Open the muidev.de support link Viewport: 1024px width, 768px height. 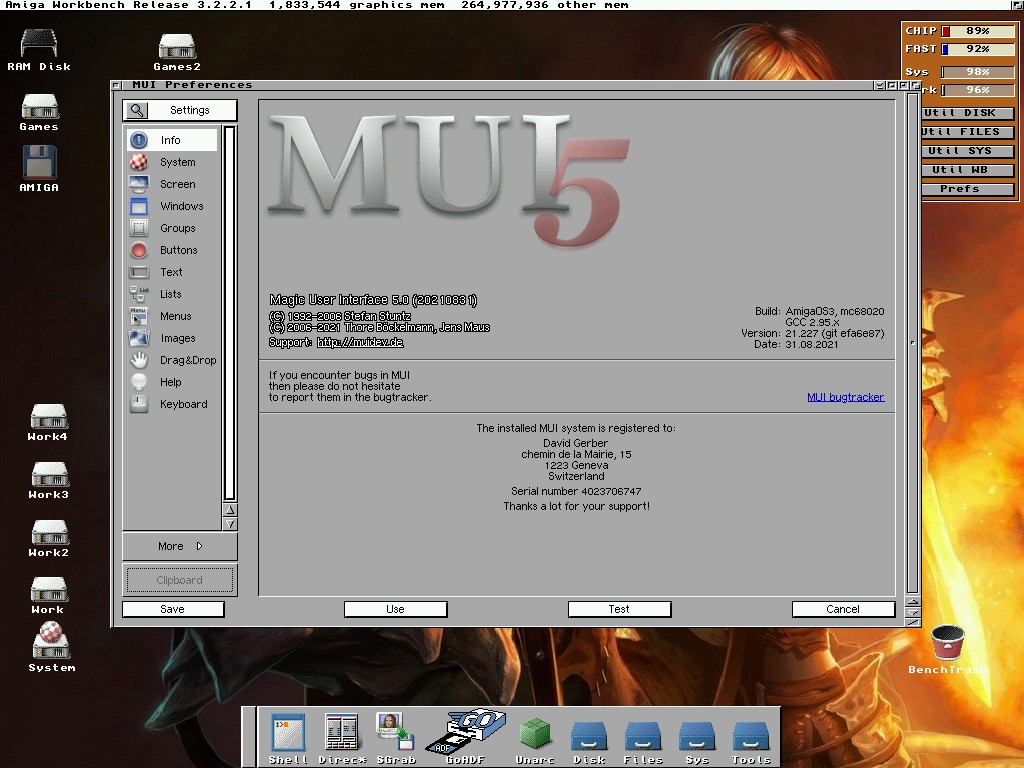(x=360, y=342)
